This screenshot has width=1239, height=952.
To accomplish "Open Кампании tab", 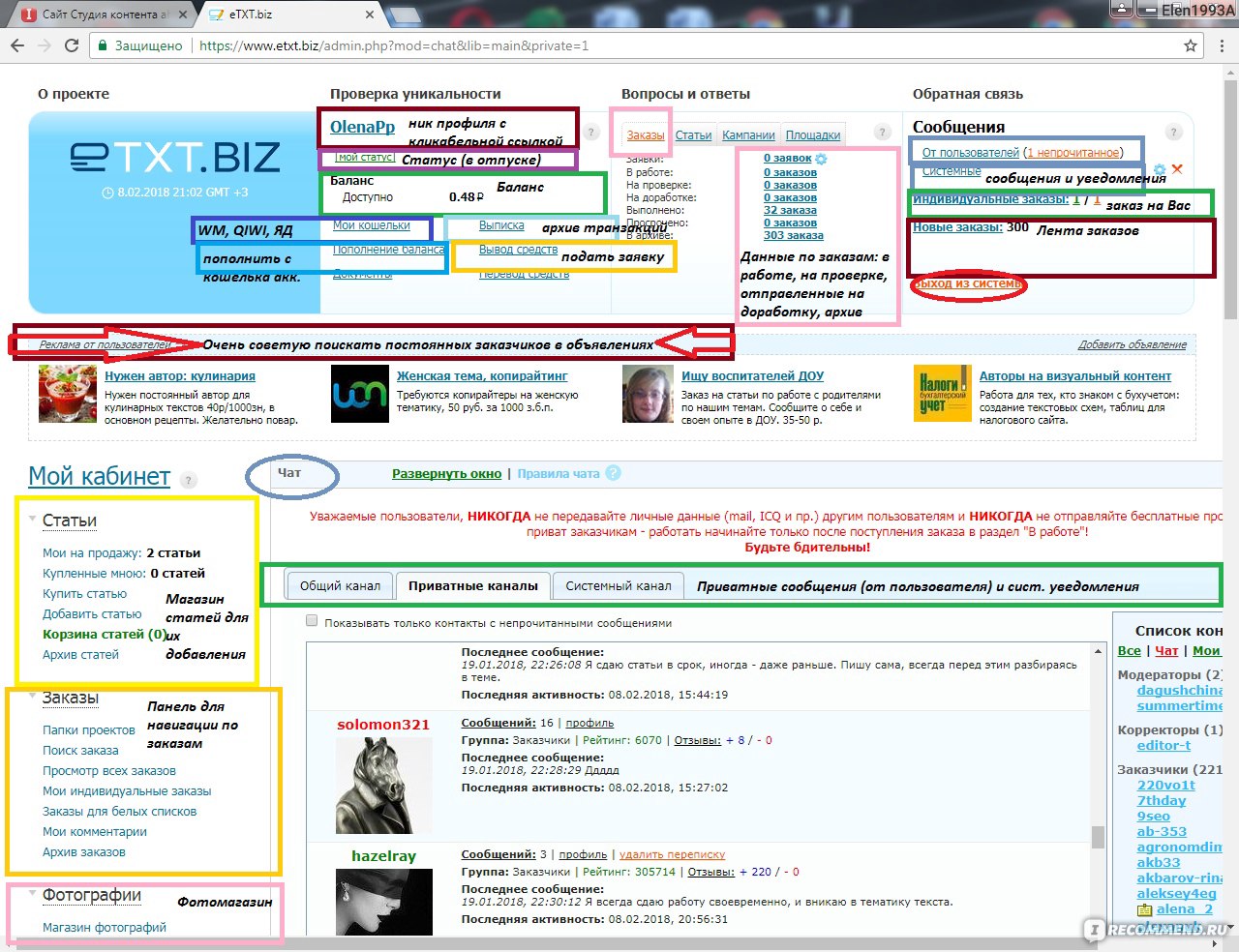I will click(748, 135).
